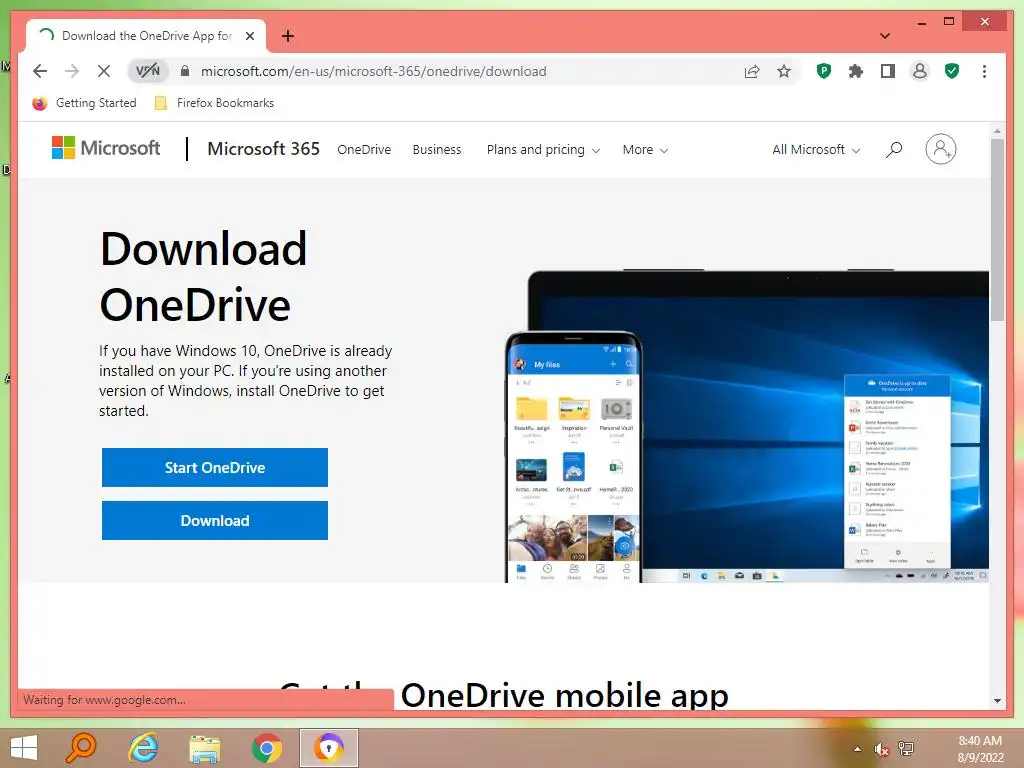The height and width of the screenshot is (768, 1024).
Task: Sign in via the account avatar icon
Action: [x=940, y=150]
